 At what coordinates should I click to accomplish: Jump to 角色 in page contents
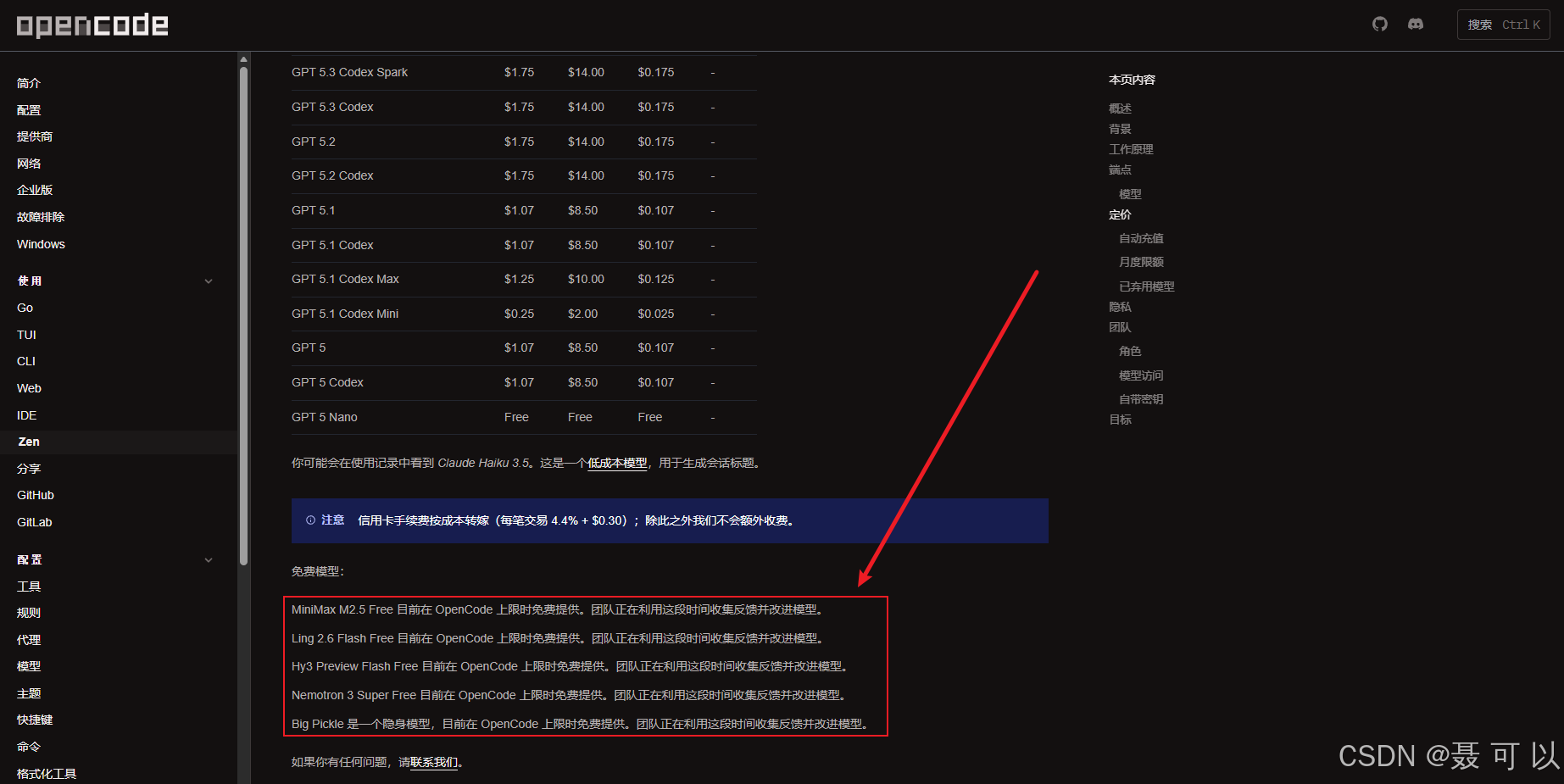[1130, 351]
